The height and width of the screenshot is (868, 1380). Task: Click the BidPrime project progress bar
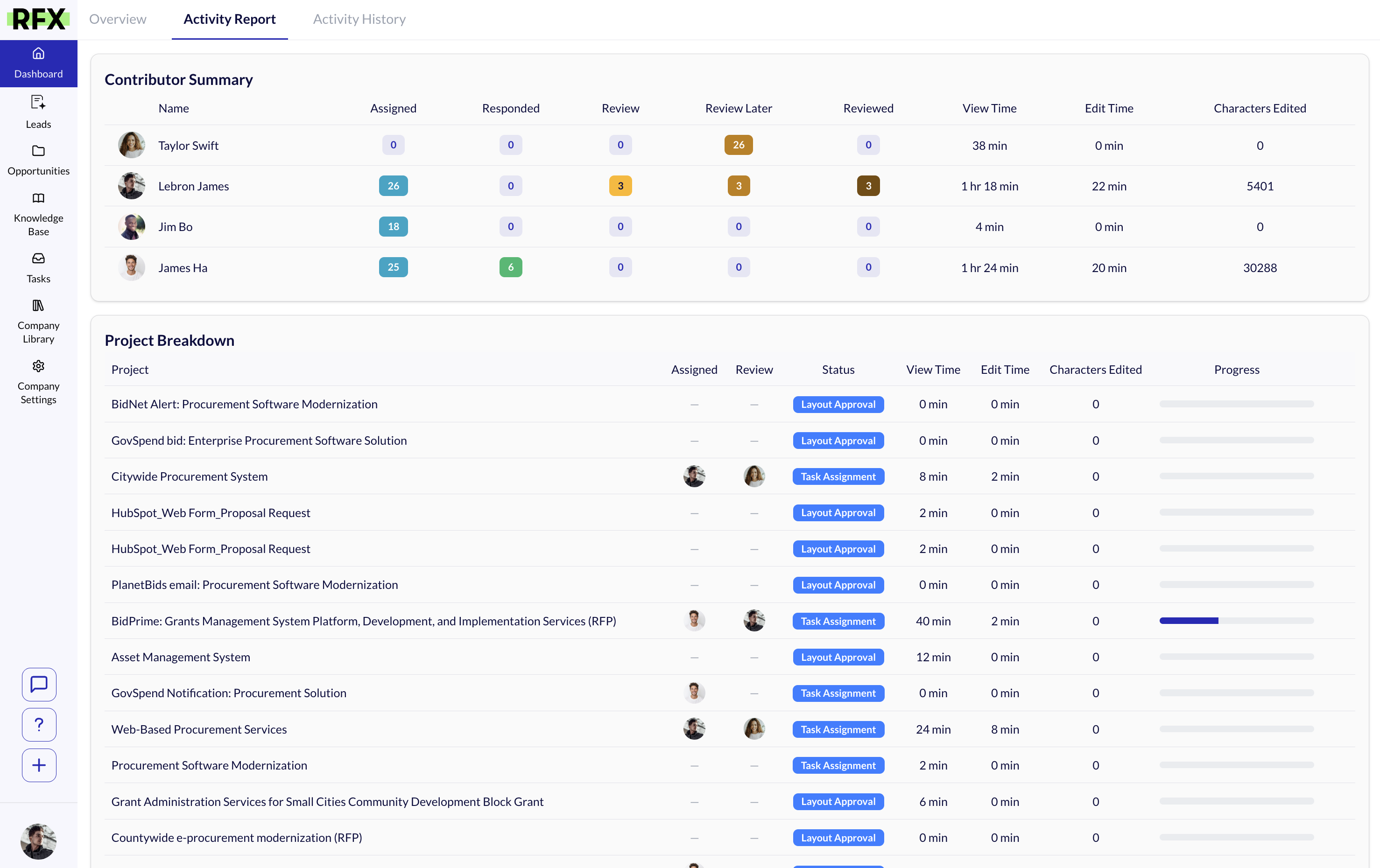click(x=1236, y=621)
